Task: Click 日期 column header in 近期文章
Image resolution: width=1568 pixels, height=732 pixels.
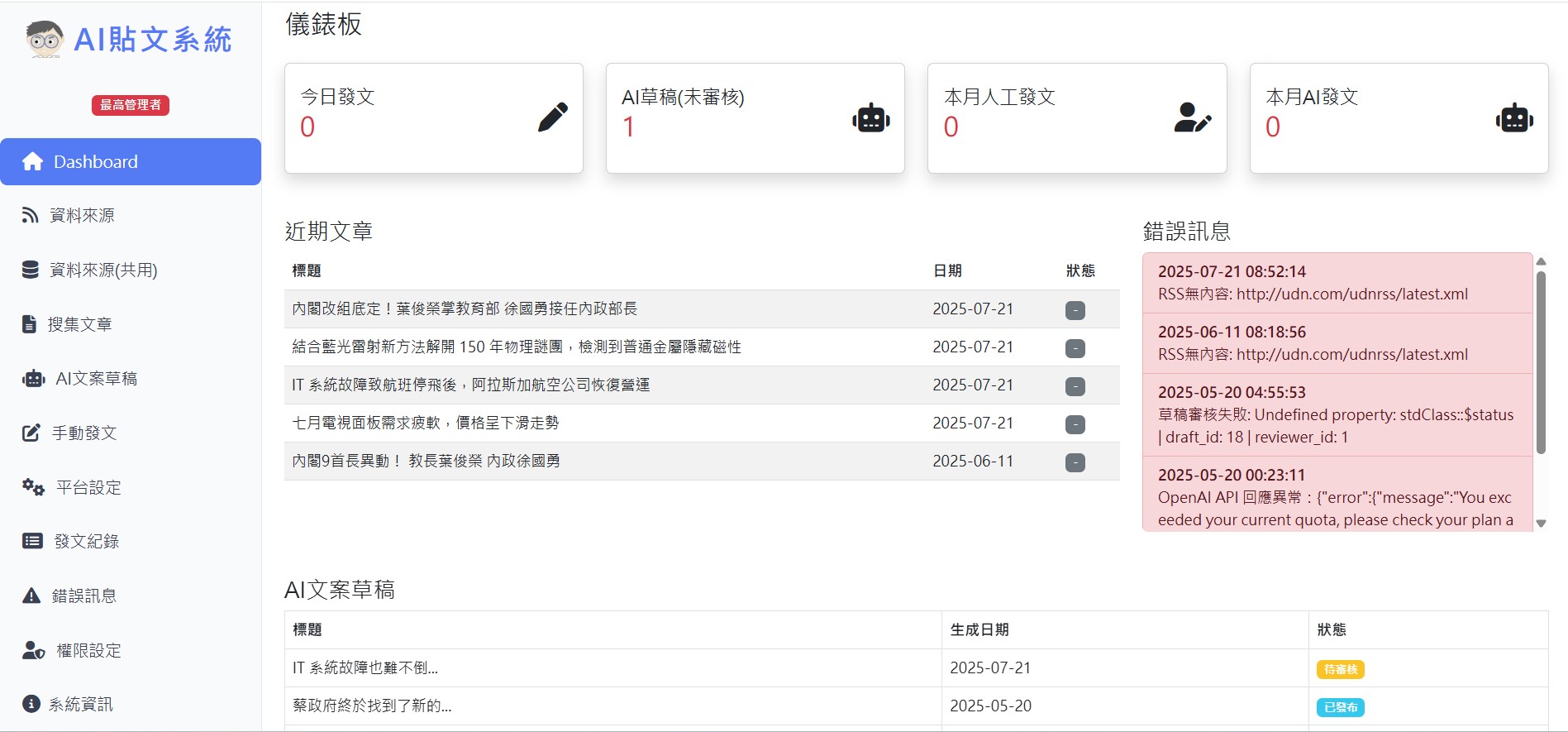Action: click(x=947, y=270)
